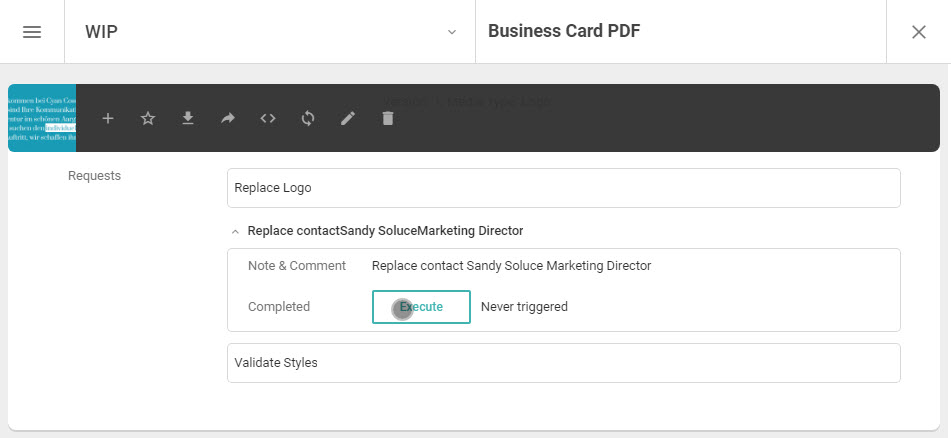Download the asset using download icon

pyautogui.click(x=188, y=118)
